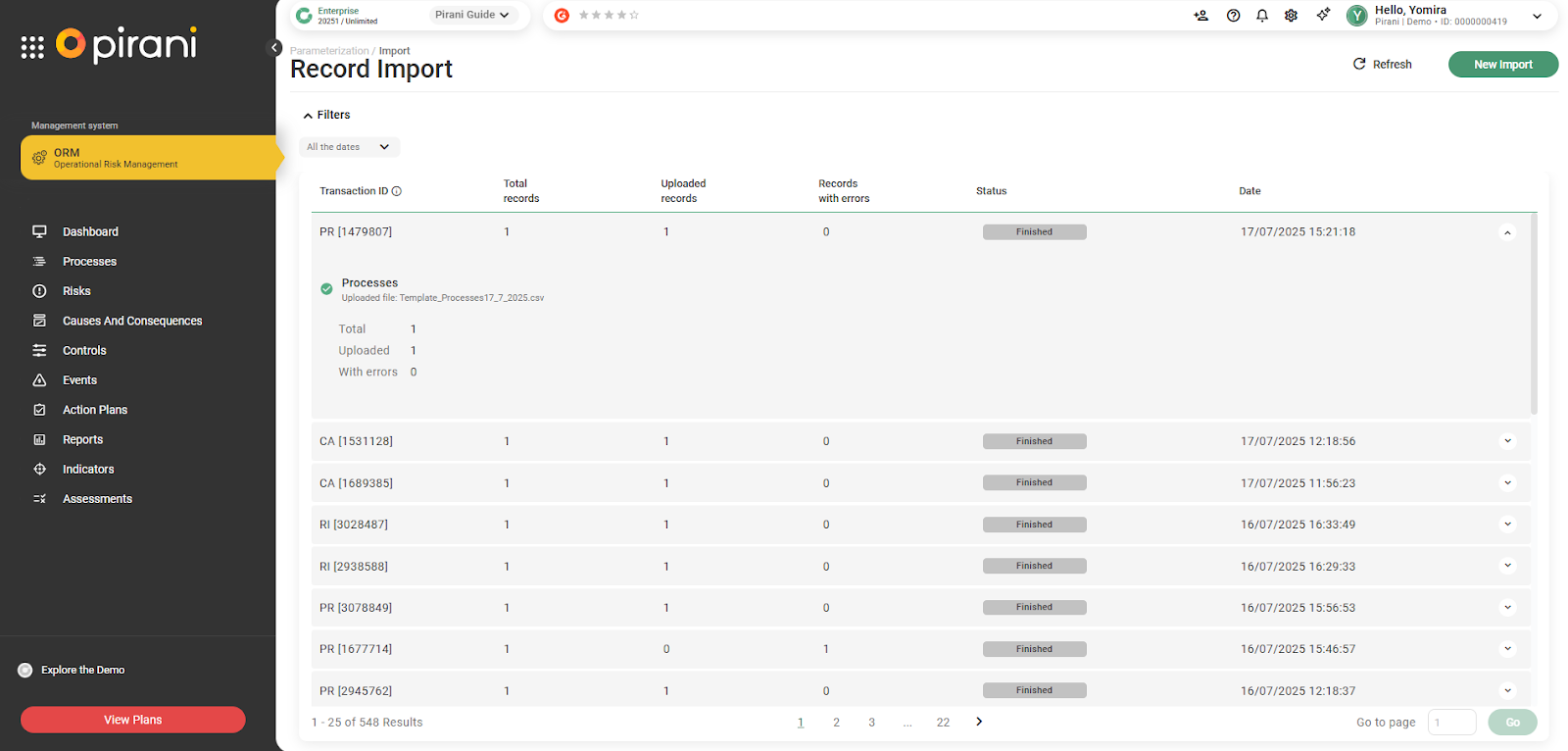This screenshot has width=1568, height=751.
Task: Click the Go to page input field
Action: 1451,723
